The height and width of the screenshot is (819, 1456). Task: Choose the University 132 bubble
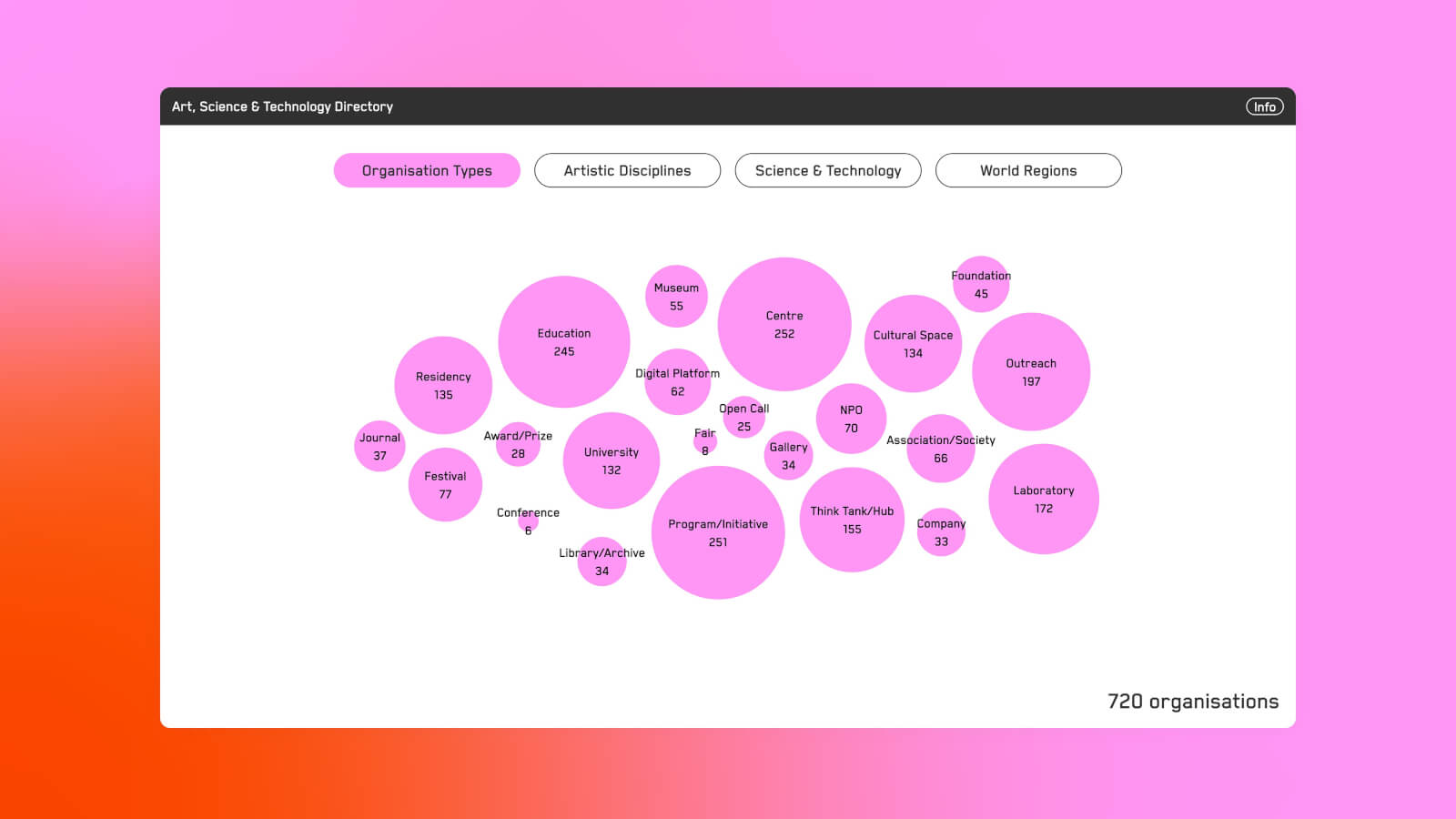click(612, 460)
